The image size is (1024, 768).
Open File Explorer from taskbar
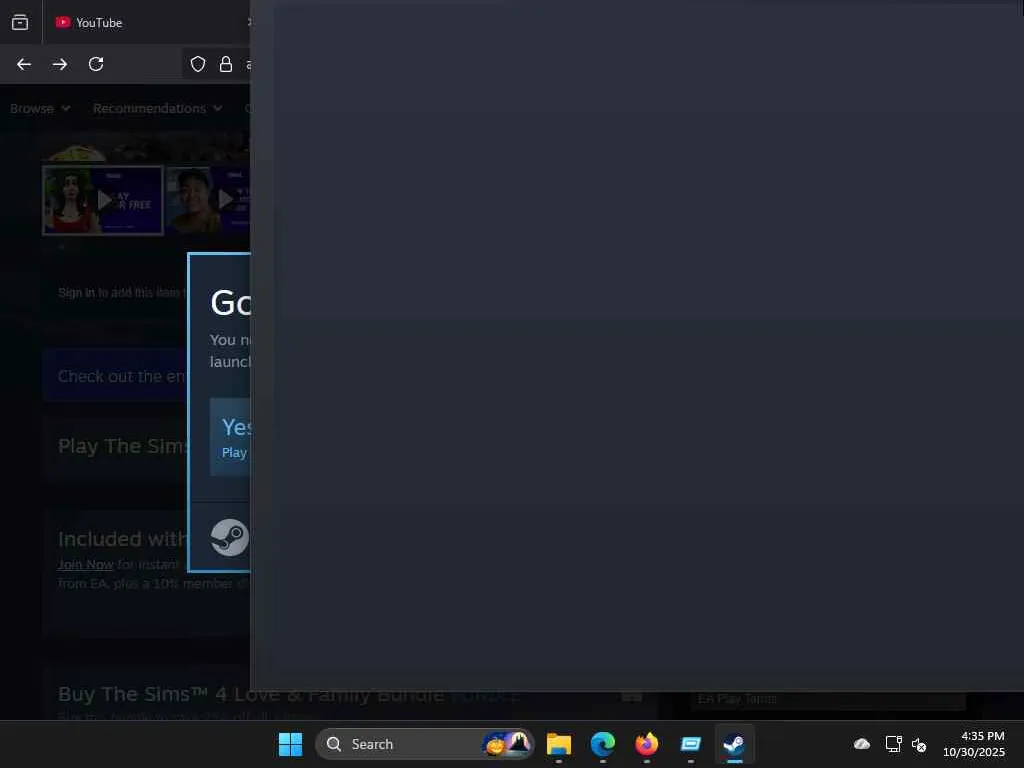click(559, 744)
